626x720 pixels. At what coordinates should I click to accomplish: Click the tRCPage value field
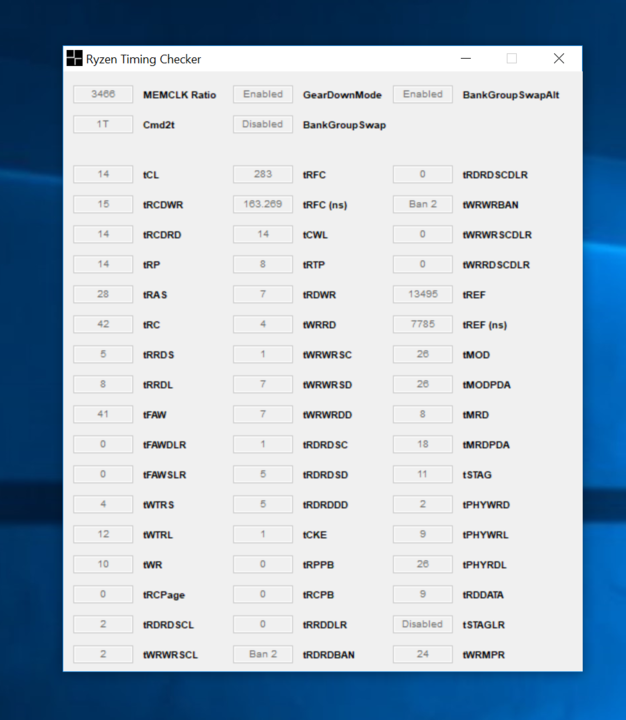pos(103,594)
